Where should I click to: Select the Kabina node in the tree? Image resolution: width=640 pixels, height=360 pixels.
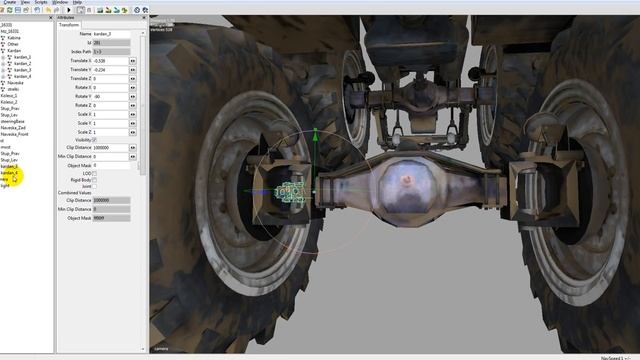coord(14,38)
